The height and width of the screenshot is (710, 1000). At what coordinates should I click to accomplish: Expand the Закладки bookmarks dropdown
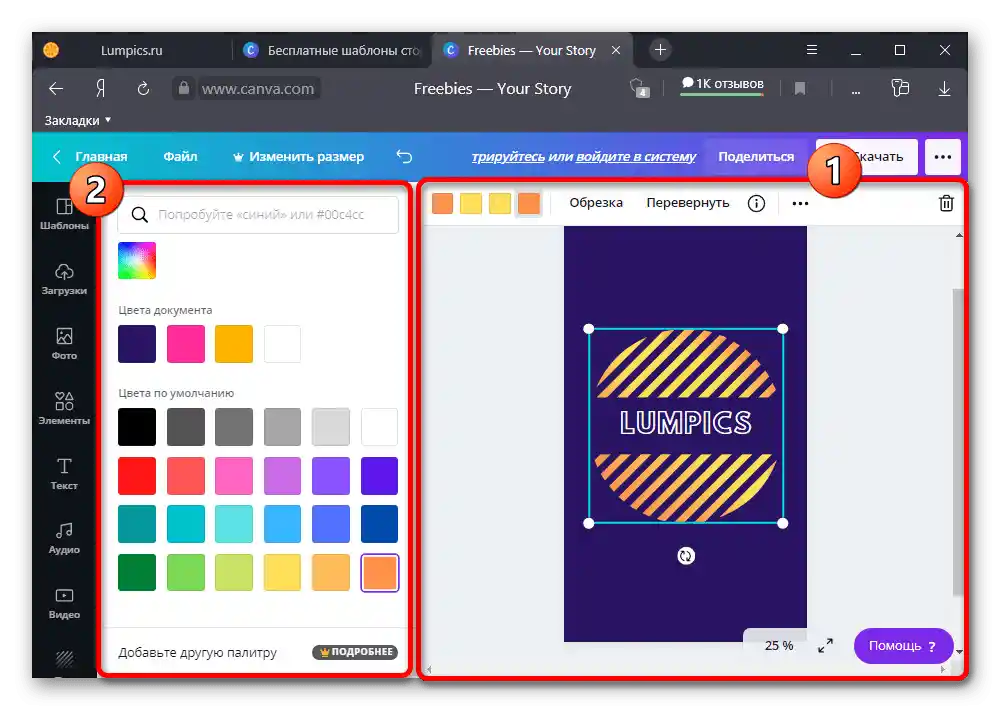[x=78, y=120]
